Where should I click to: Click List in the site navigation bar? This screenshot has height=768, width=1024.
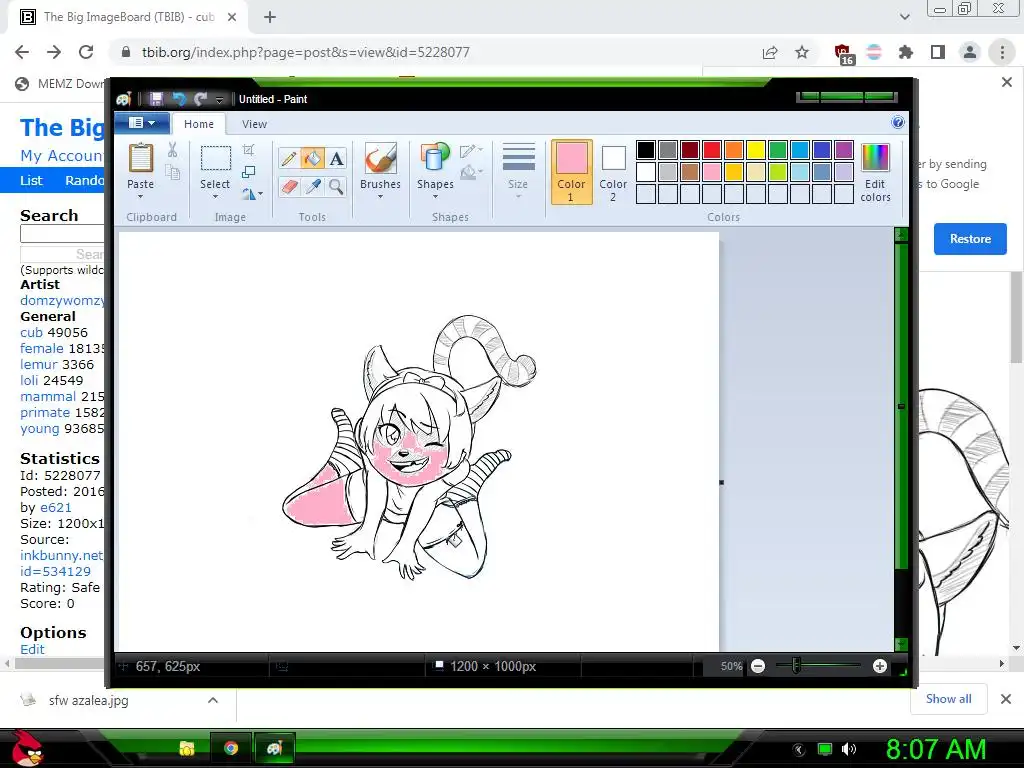[31, 180]
